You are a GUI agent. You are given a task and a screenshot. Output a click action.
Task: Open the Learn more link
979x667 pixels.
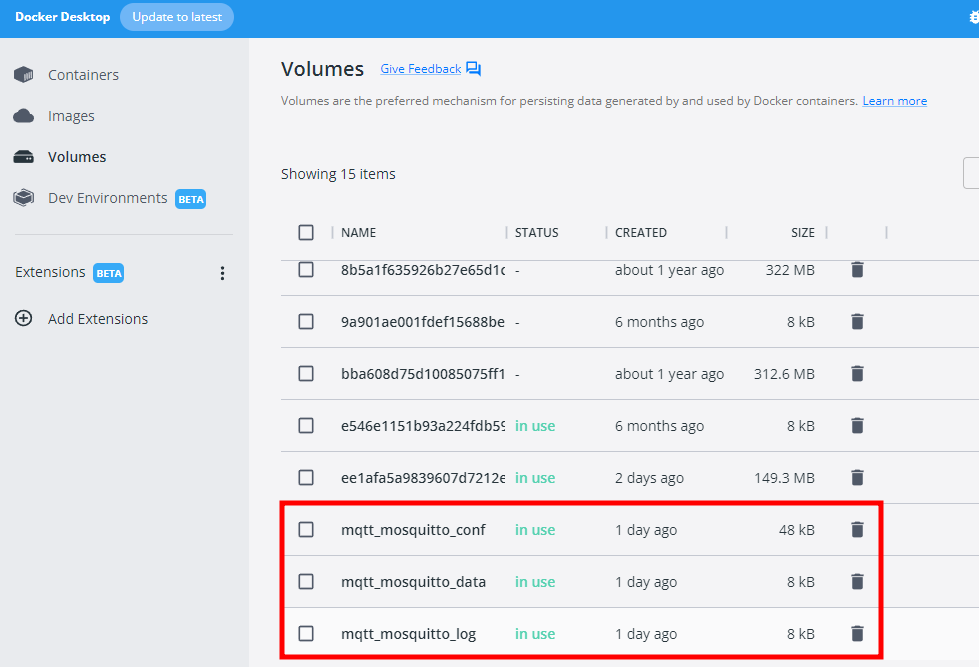click(894, 101)
